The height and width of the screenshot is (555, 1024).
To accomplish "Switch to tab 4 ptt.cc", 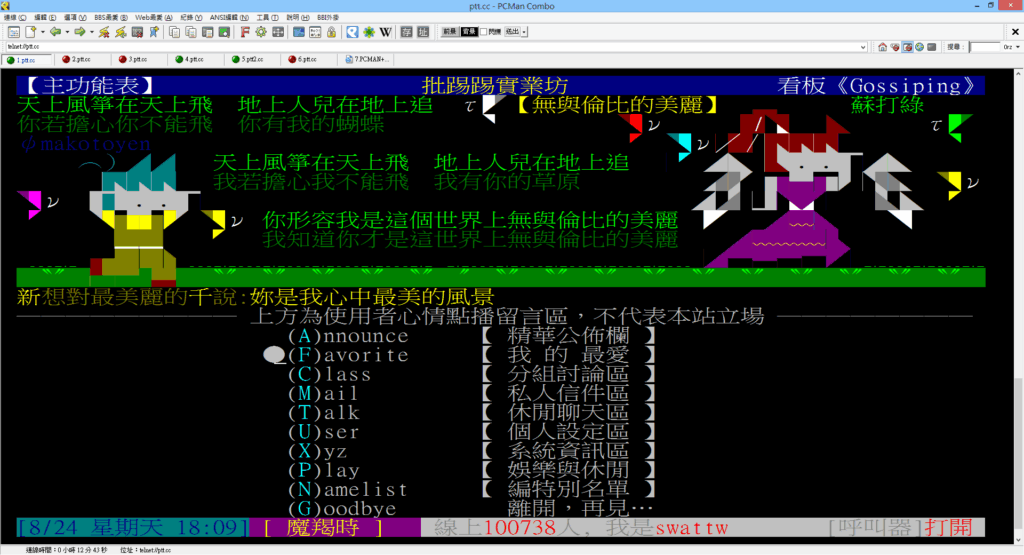I will tap(193, 59).
